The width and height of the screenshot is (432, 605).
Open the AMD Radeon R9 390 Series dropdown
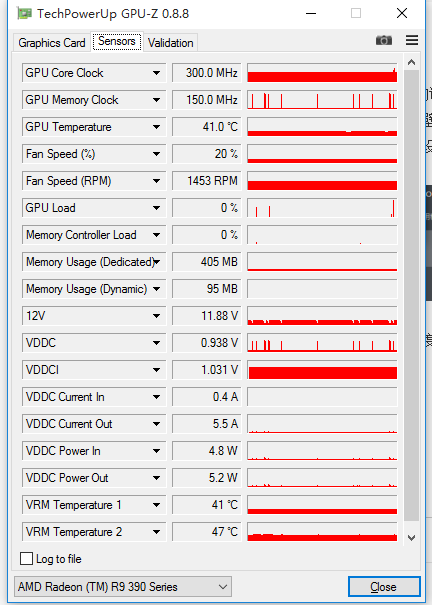pyautogui.click(x=123, y=586)
